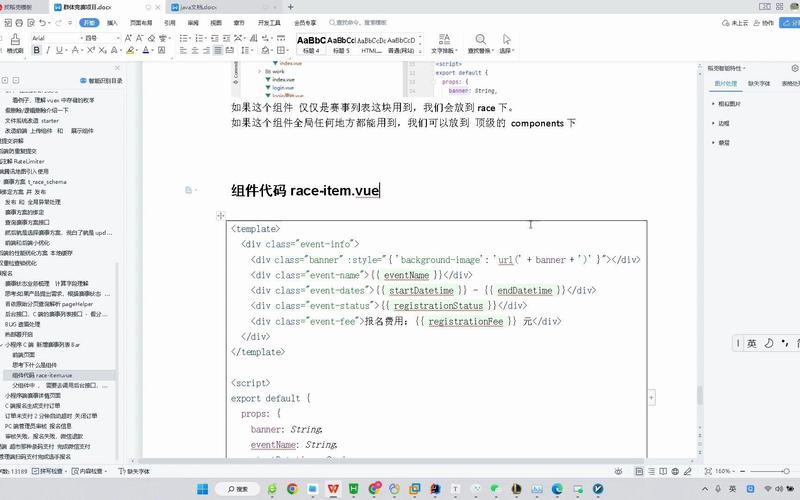Image resolution: width=800 pixels, height=500 pixels.
Task: Close the navigation outline pane
Action: pos(117,68)
